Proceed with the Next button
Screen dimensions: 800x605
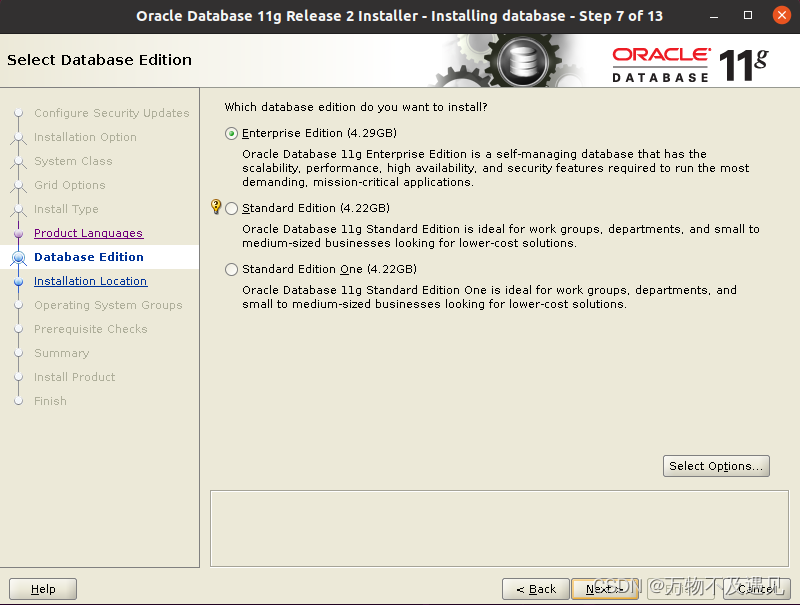tap(605, 589)
